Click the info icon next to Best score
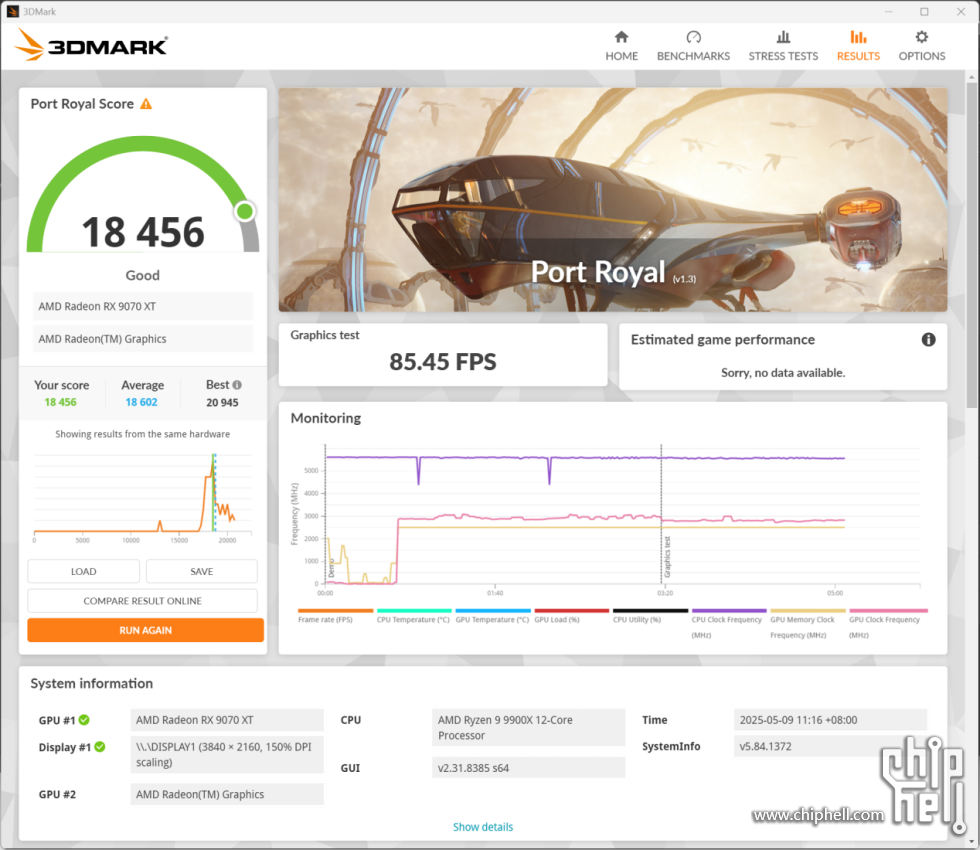This screenshot has height=850, width=980. (x=237, y=385)
